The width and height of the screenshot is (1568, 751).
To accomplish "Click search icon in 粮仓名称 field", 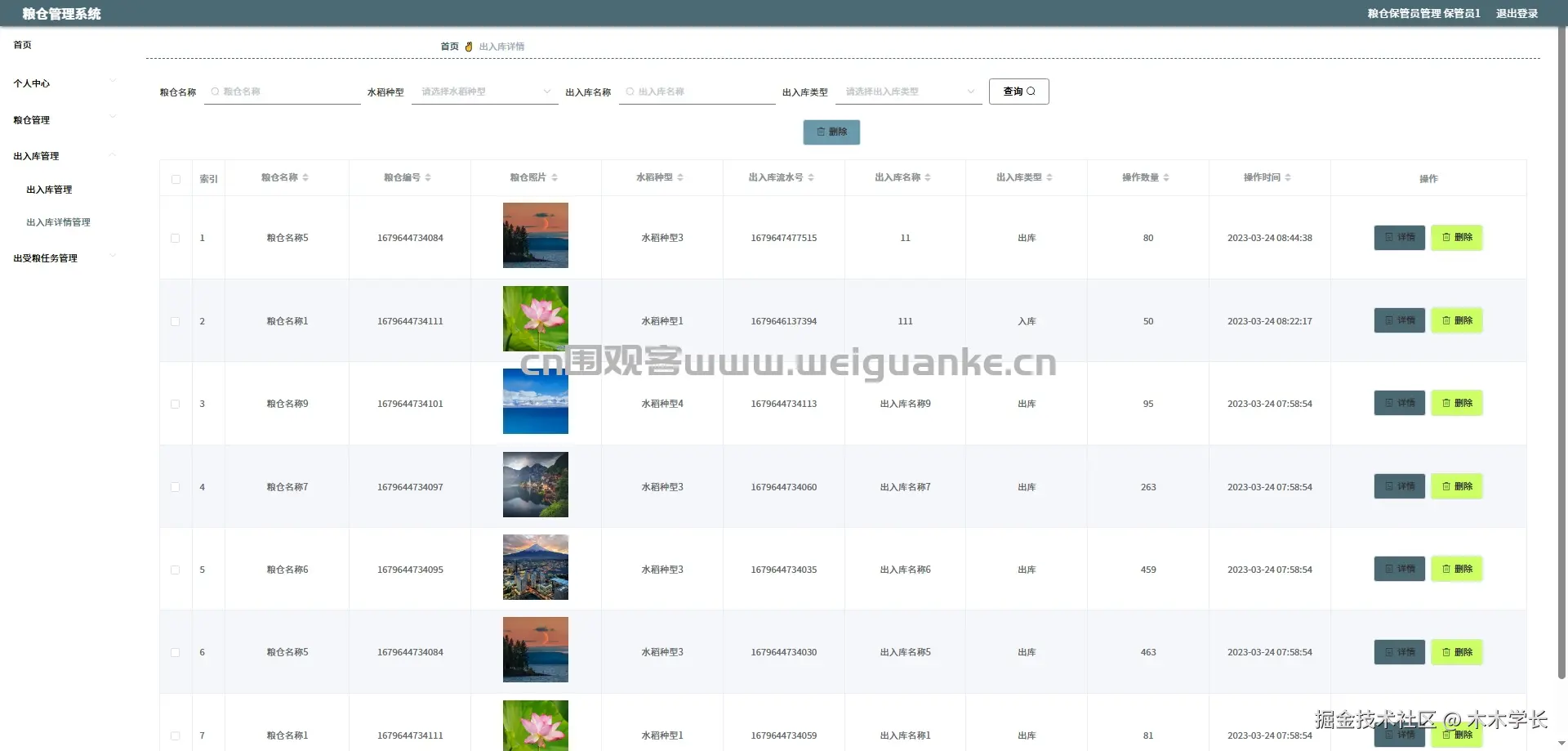I will point(216,92).
